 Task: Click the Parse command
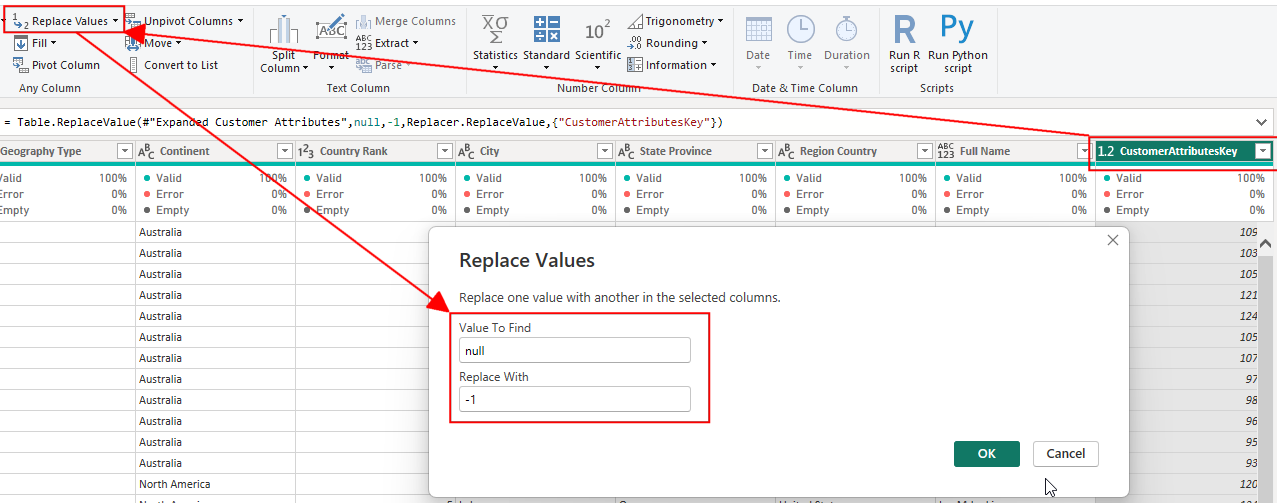[x=382, y=65]
